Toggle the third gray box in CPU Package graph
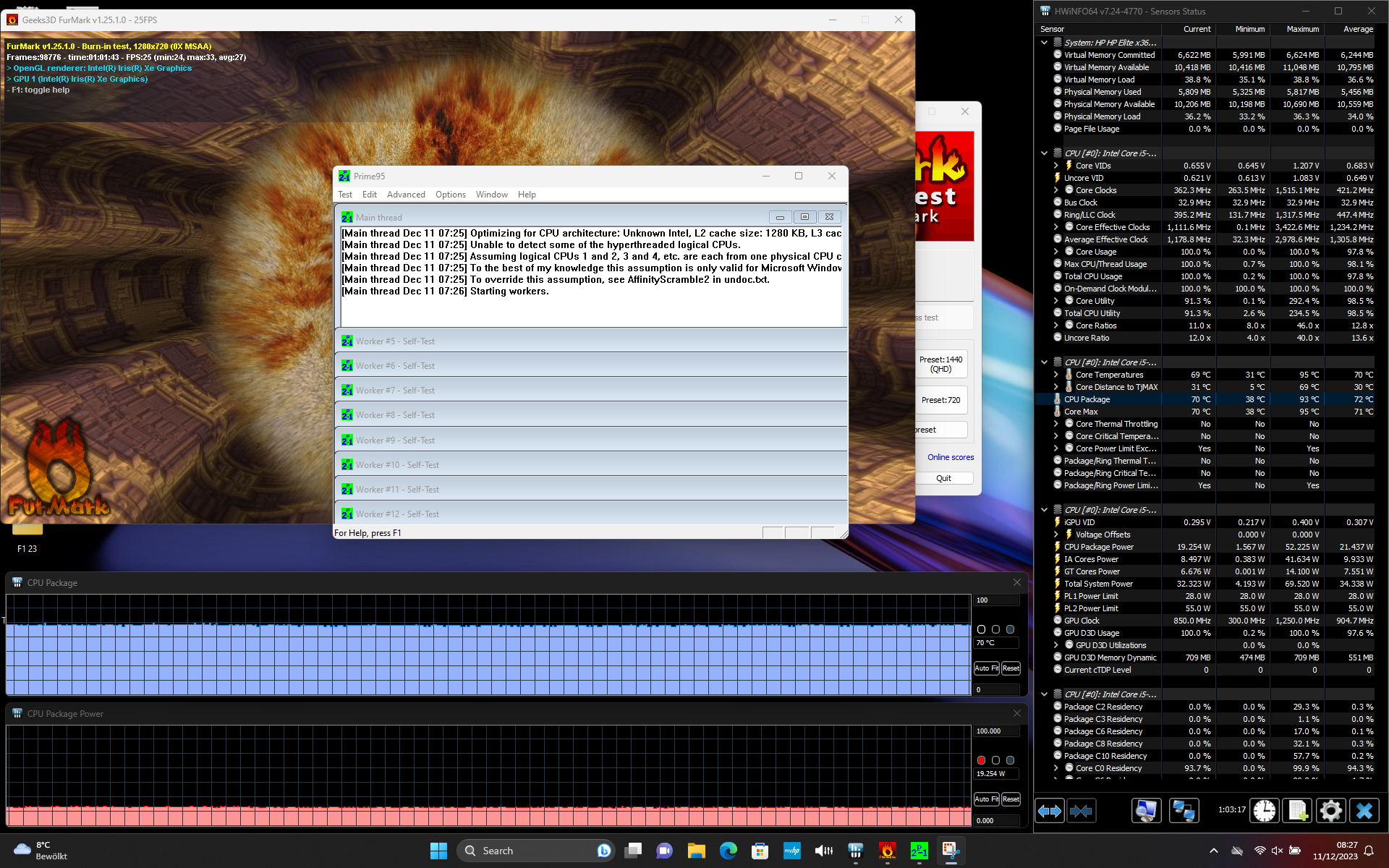The width and height of the screenshot is (1389, 868). 1010,629
